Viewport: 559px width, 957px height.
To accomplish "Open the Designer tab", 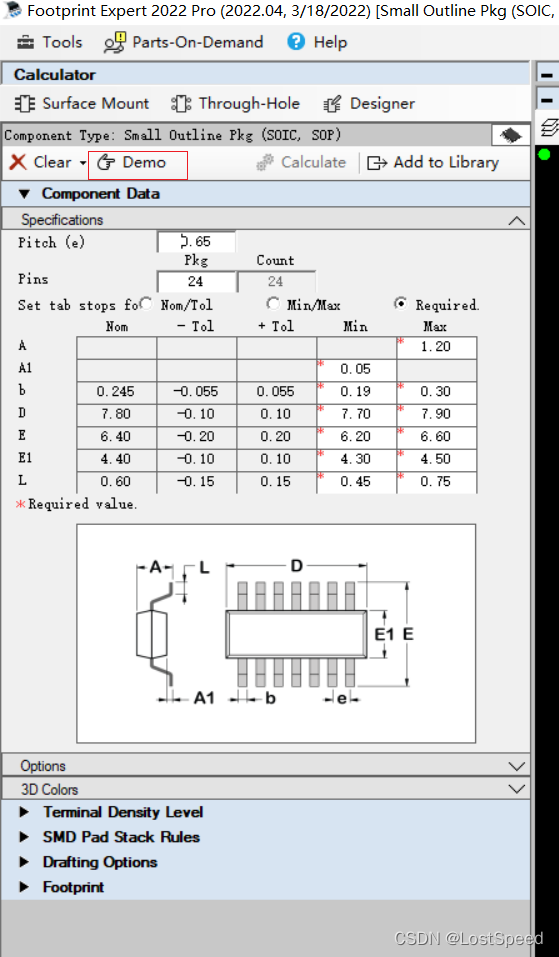I will (x=369, y=104).
